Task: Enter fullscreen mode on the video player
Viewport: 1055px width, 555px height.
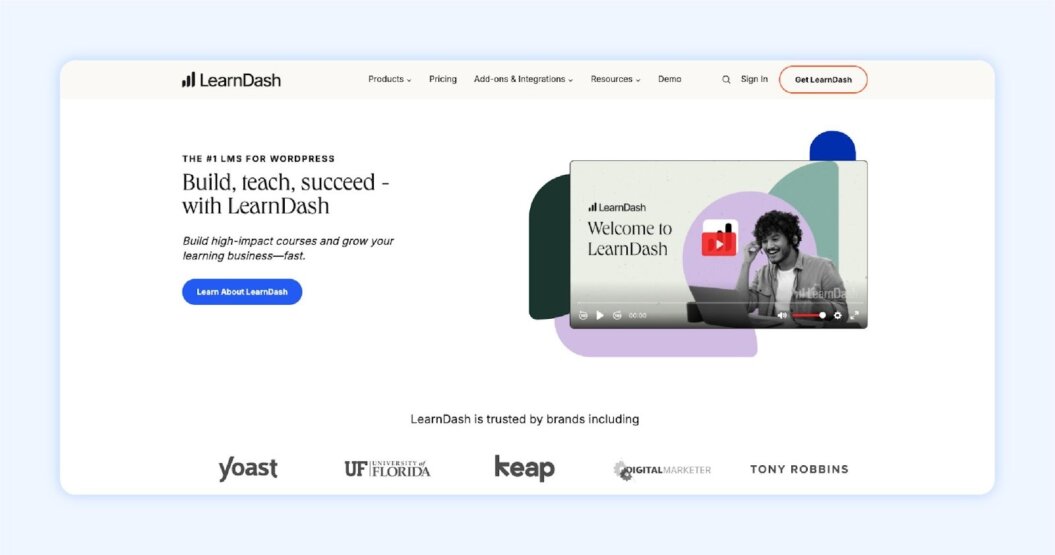Action: coord(854,315)
